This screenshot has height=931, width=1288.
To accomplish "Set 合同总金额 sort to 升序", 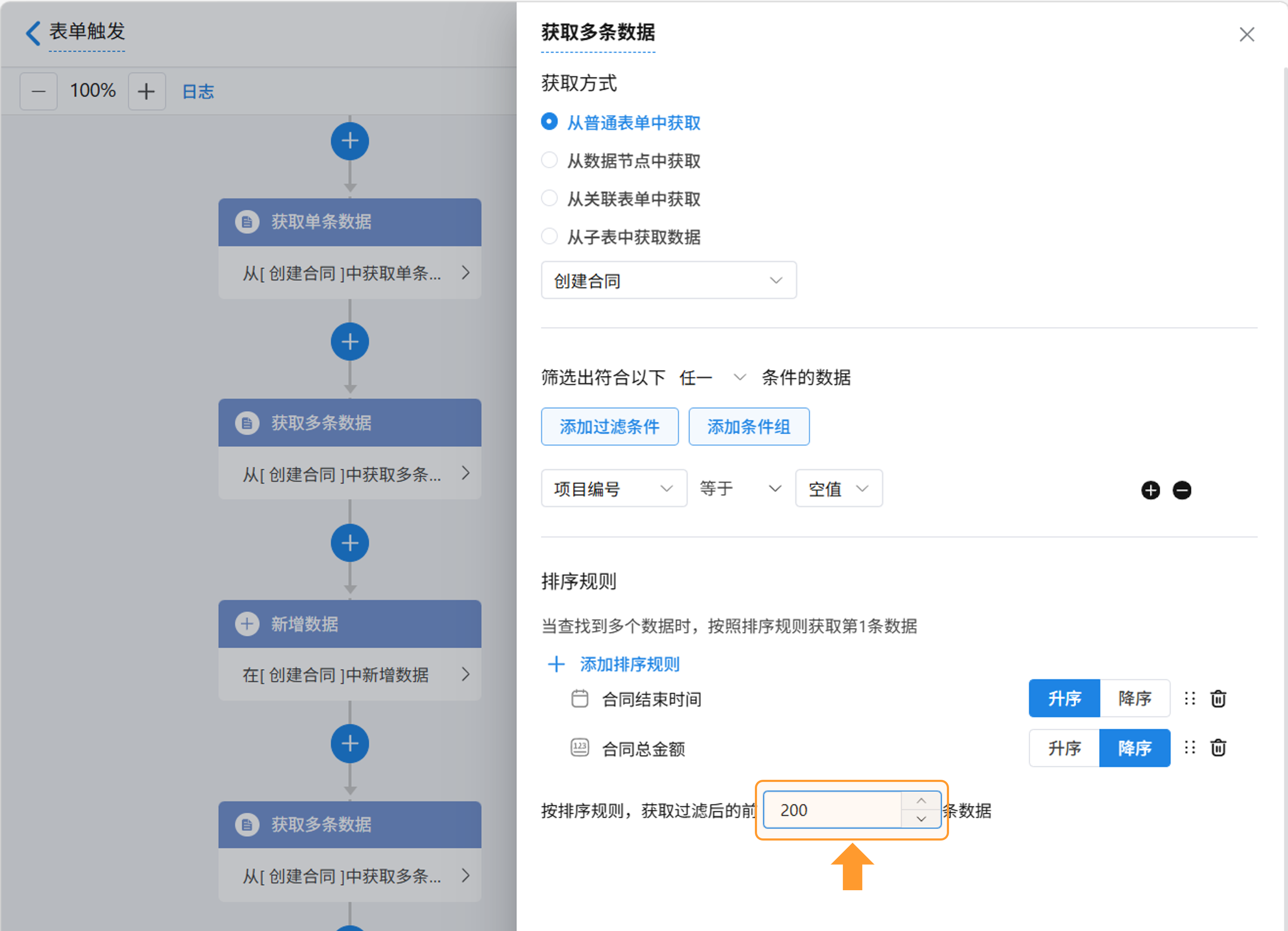I will pos(1064,748).
